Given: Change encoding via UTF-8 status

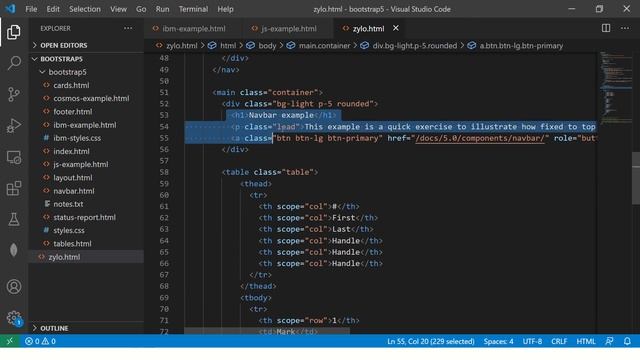Looking at the screenshot, I should [x=532, y=341].
